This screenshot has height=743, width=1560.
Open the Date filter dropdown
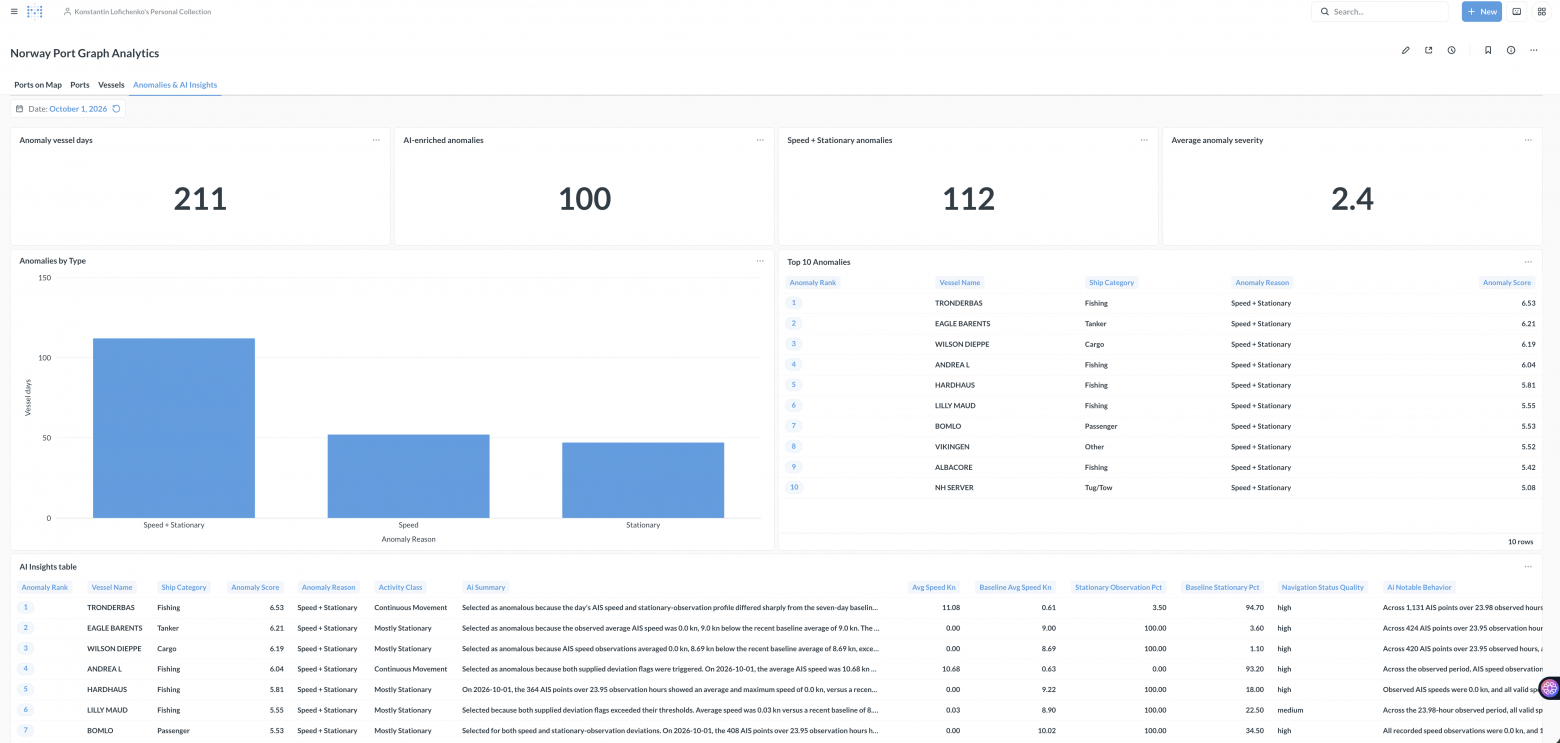[x=68, y=108]
